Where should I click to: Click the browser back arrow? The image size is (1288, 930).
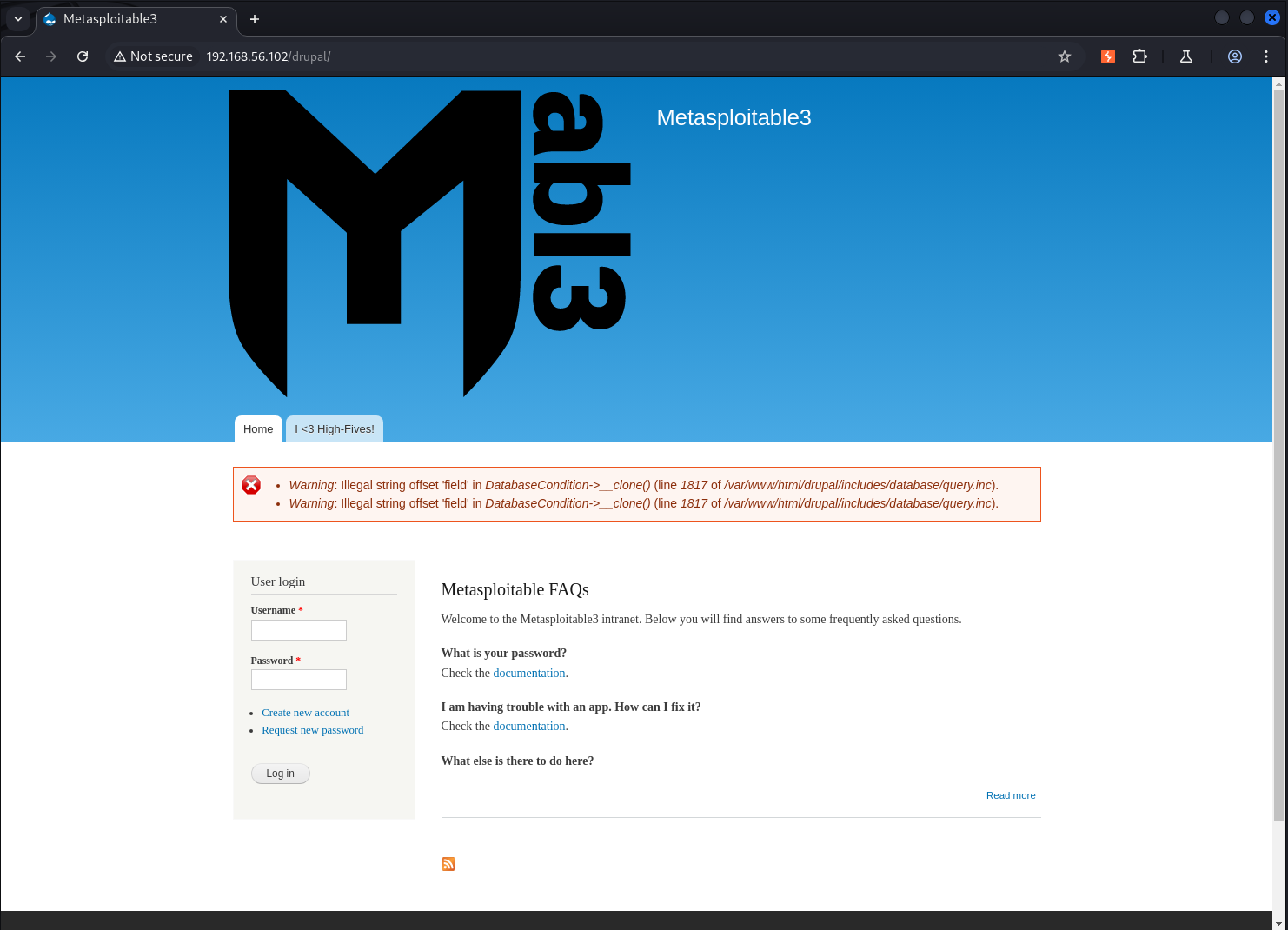(20, 56)
